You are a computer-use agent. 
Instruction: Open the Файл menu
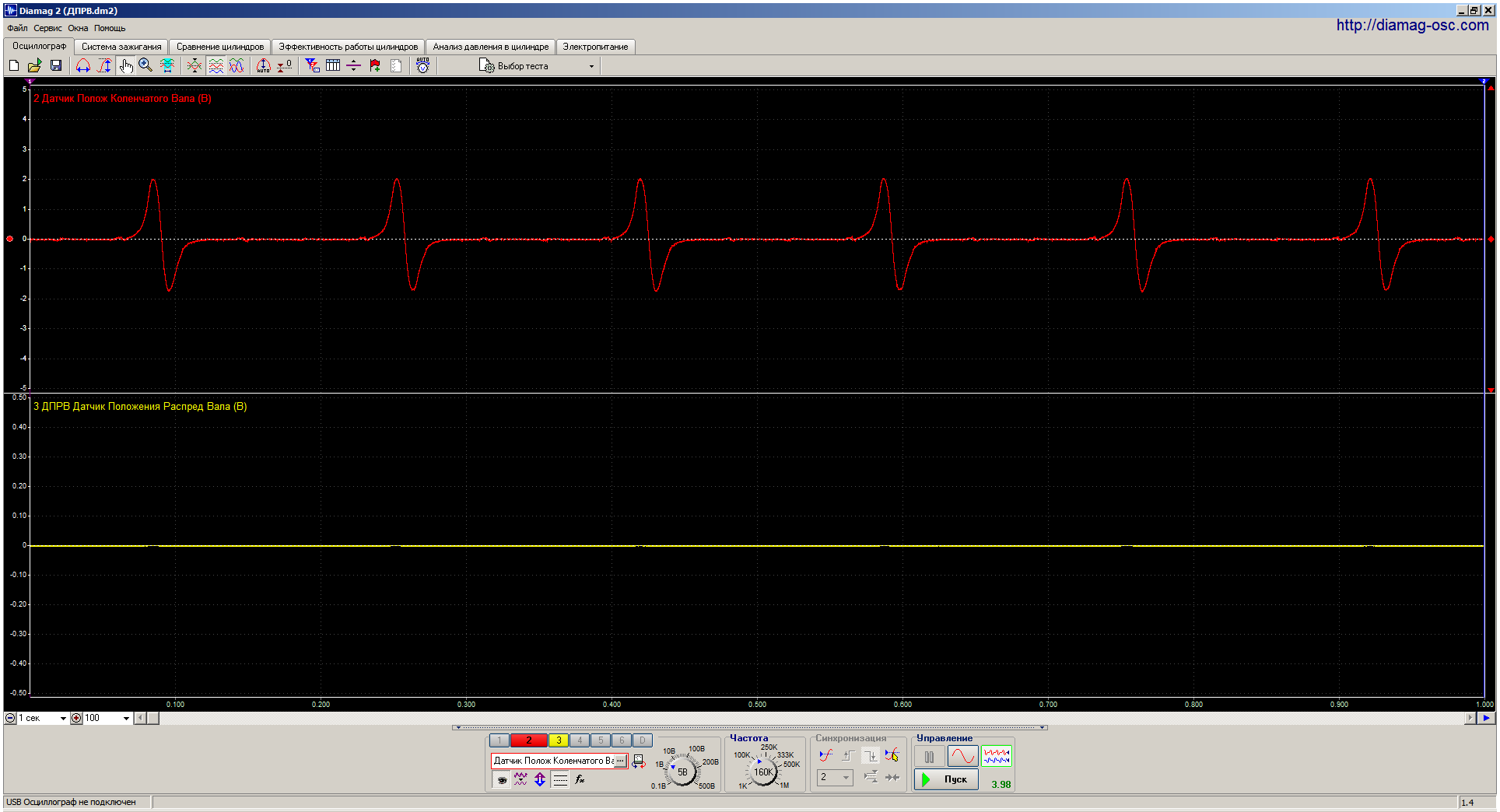click(17, 28)
